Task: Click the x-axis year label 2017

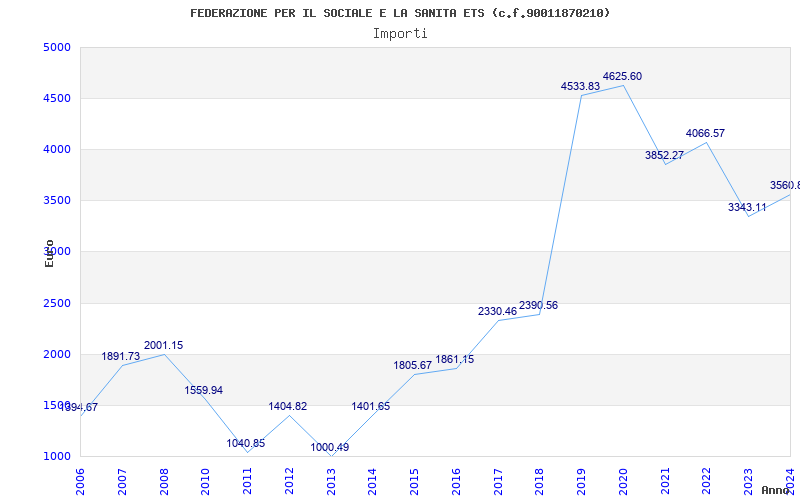Action: 498,482
